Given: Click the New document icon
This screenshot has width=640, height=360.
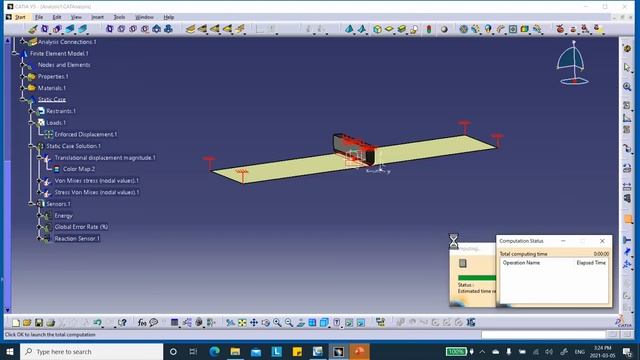Looking at the screenshot, I should click(16, 323).
